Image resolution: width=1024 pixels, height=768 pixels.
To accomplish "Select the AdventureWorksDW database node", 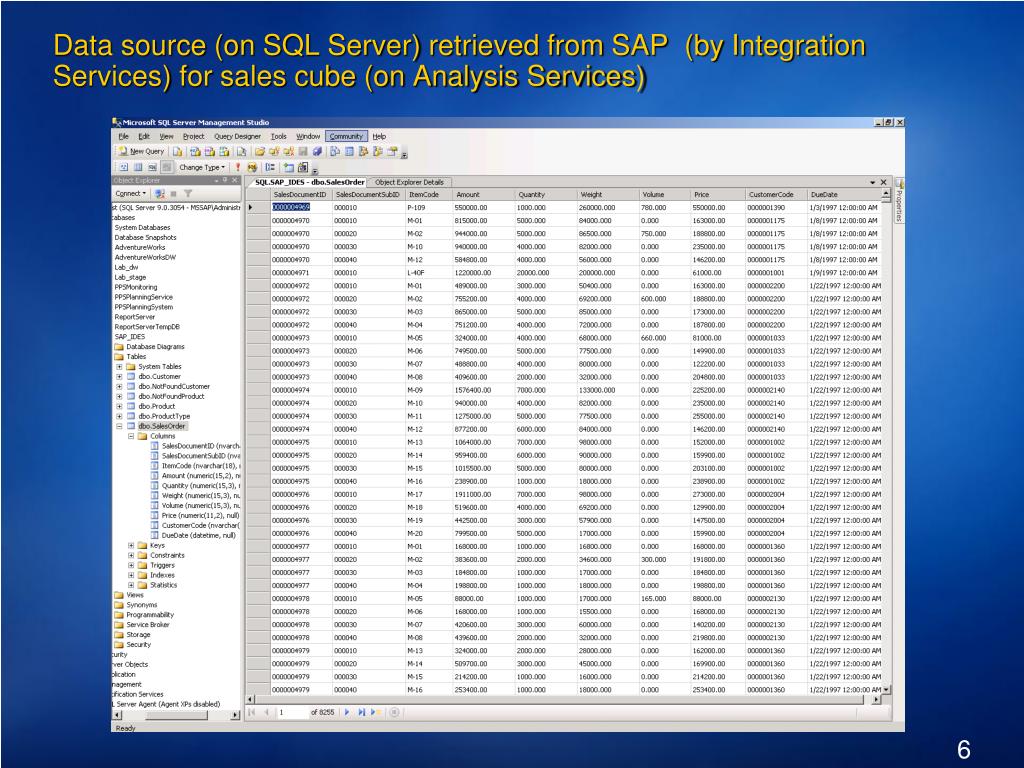I will 145,257.
